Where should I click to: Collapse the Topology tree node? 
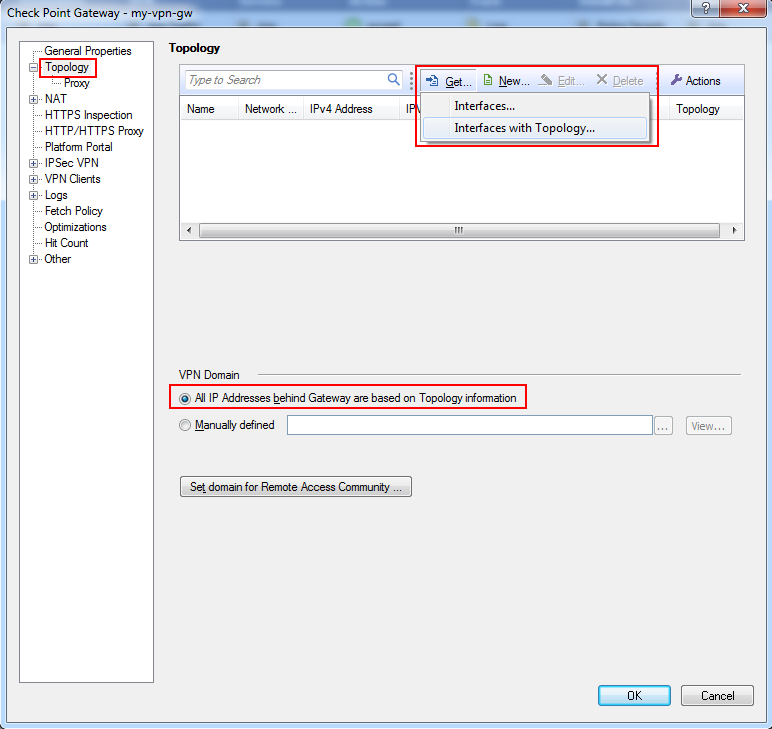coord(33,67)
